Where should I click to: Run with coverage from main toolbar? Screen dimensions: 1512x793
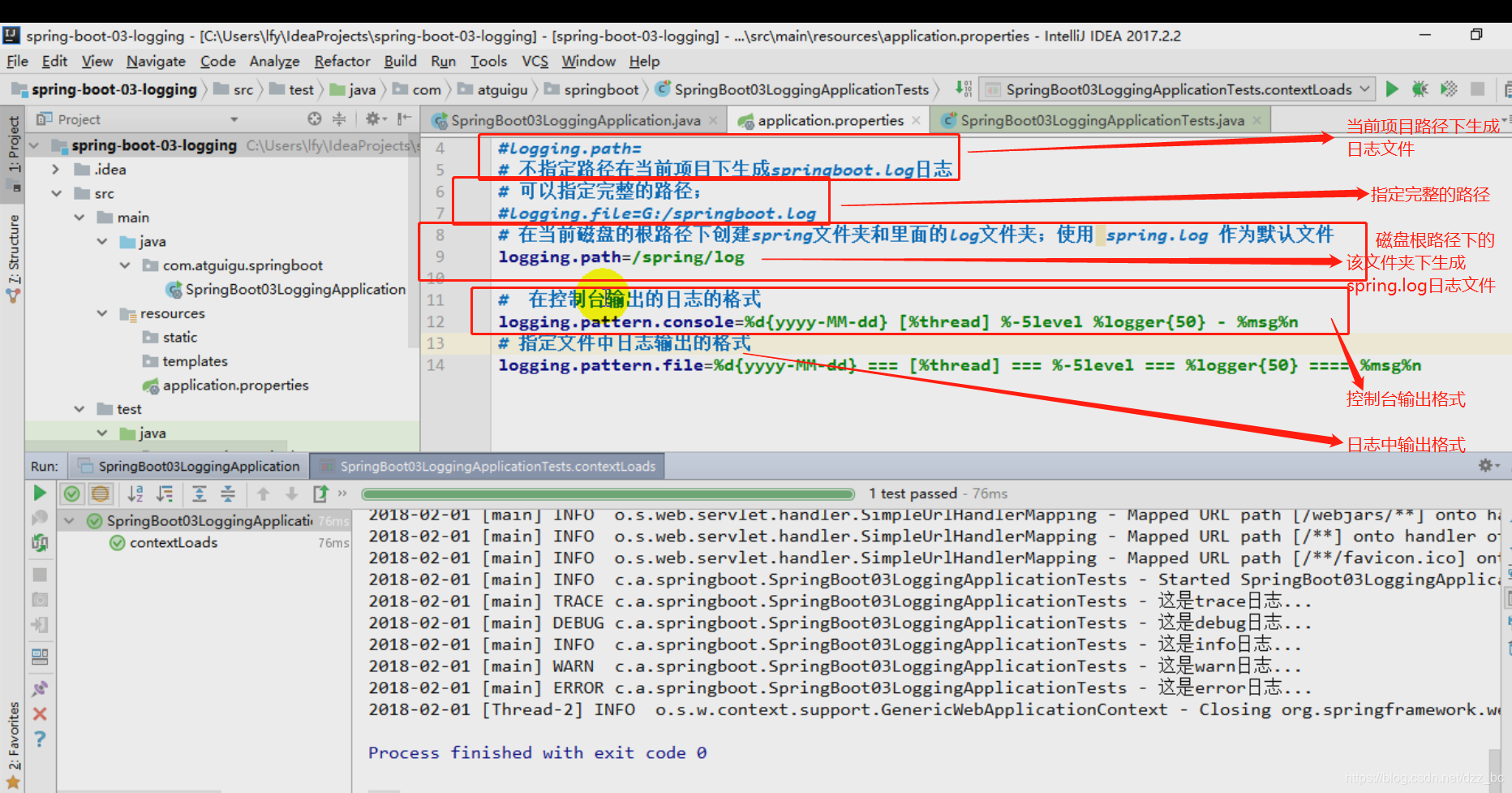[1449, 89]
